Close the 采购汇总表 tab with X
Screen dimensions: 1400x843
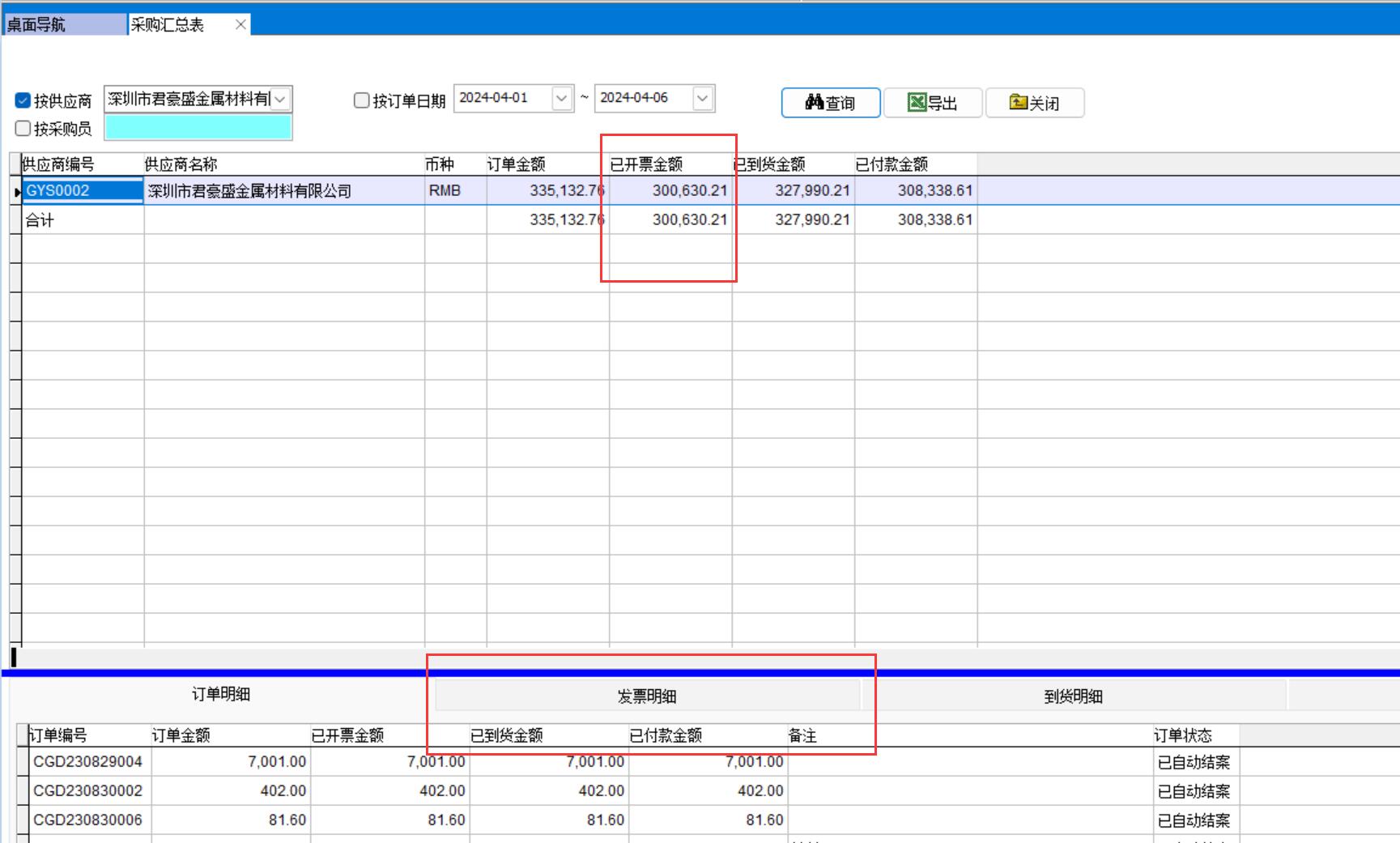240,24
